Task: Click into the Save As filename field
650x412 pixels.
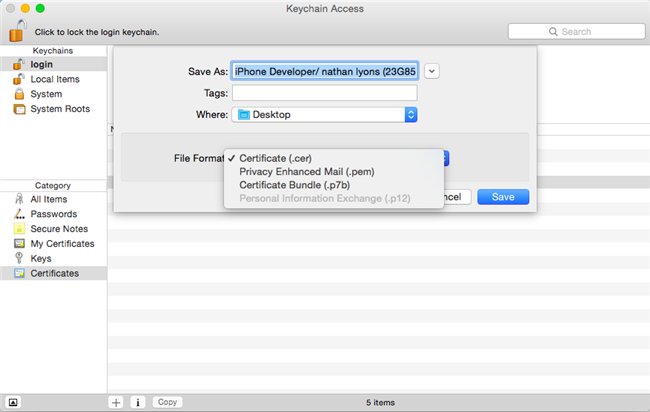Action: [325, 71]
